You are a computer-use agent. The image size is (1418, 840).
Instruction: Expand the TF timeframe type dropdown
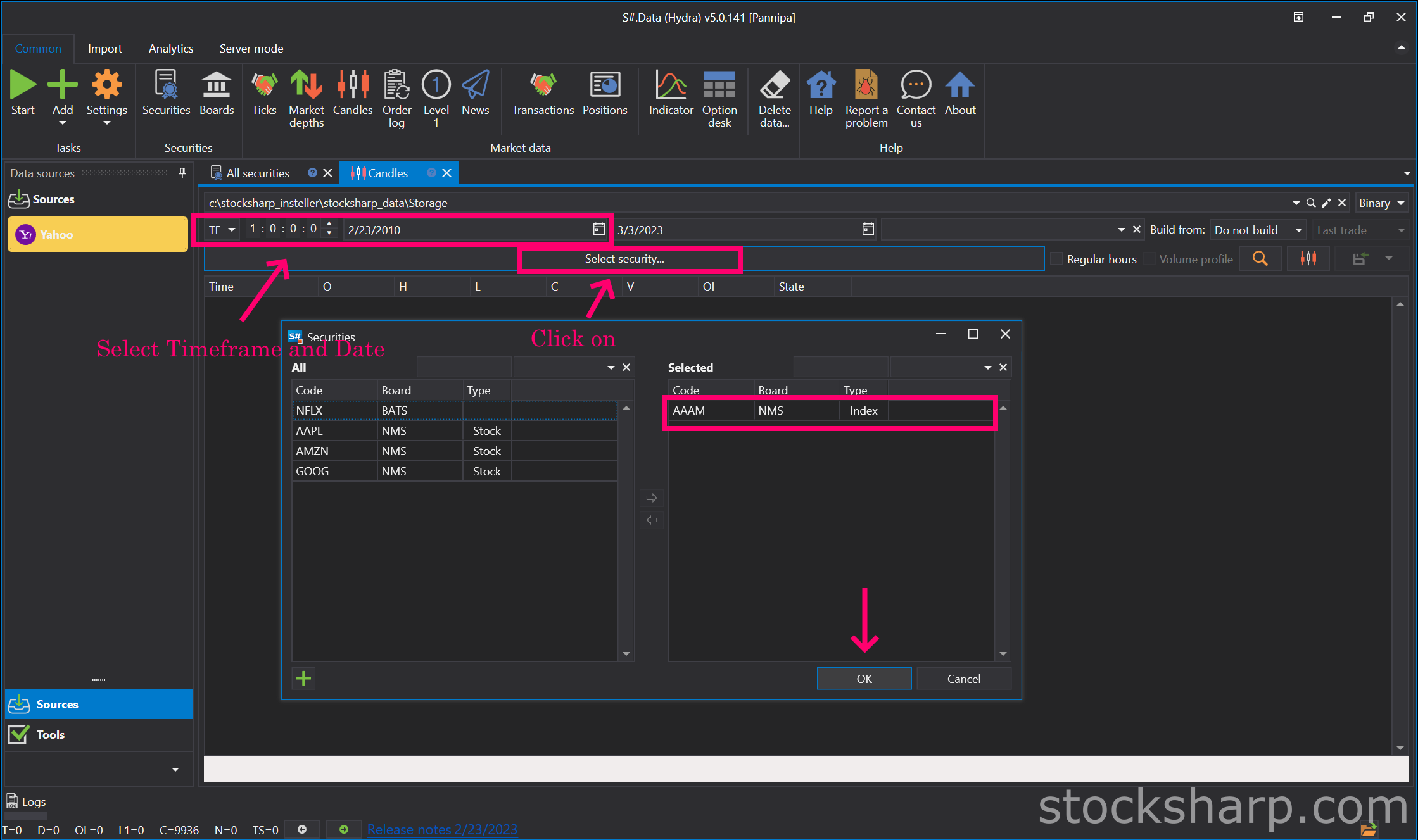click(222, 230)
